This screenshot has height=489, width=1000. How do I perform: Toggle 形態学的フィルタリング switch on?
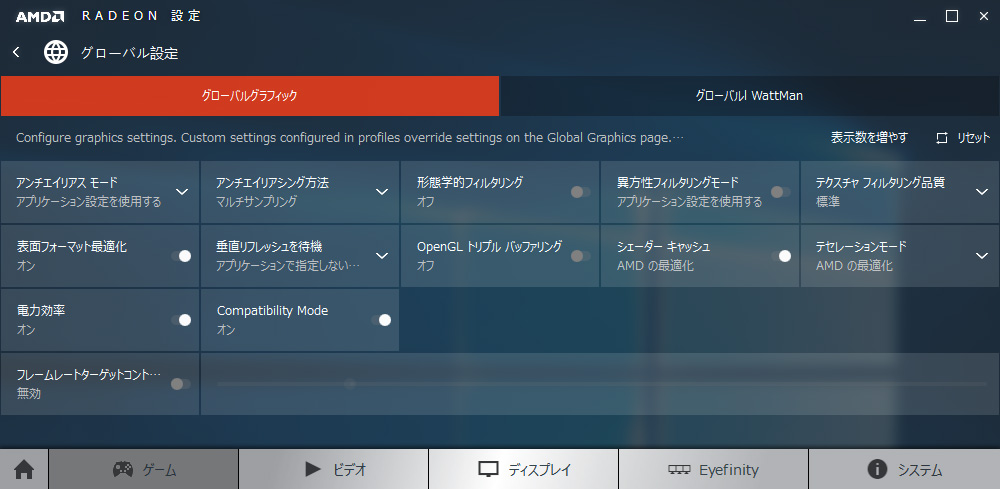580,192
